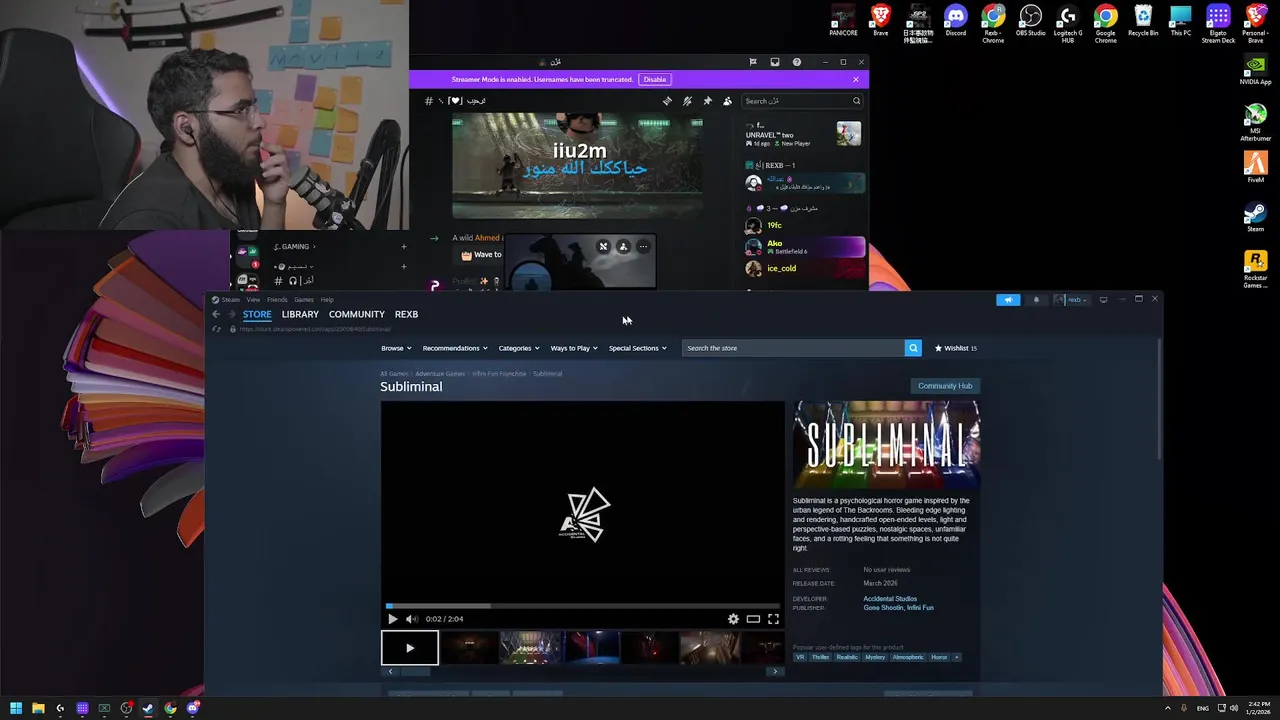Open more options on Discord video popout
The width and height of the screenshot is (1280, 720).
point(643,246)
